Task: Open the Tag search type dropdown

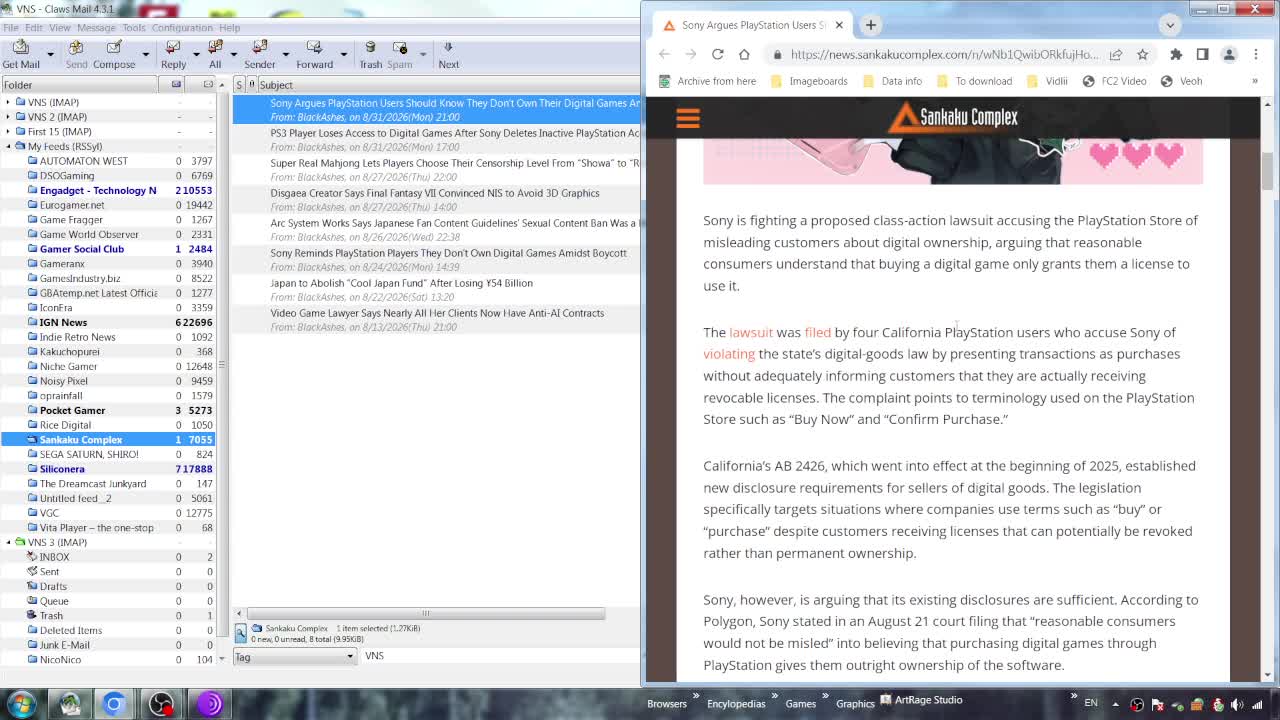Action: coord(295,656)
